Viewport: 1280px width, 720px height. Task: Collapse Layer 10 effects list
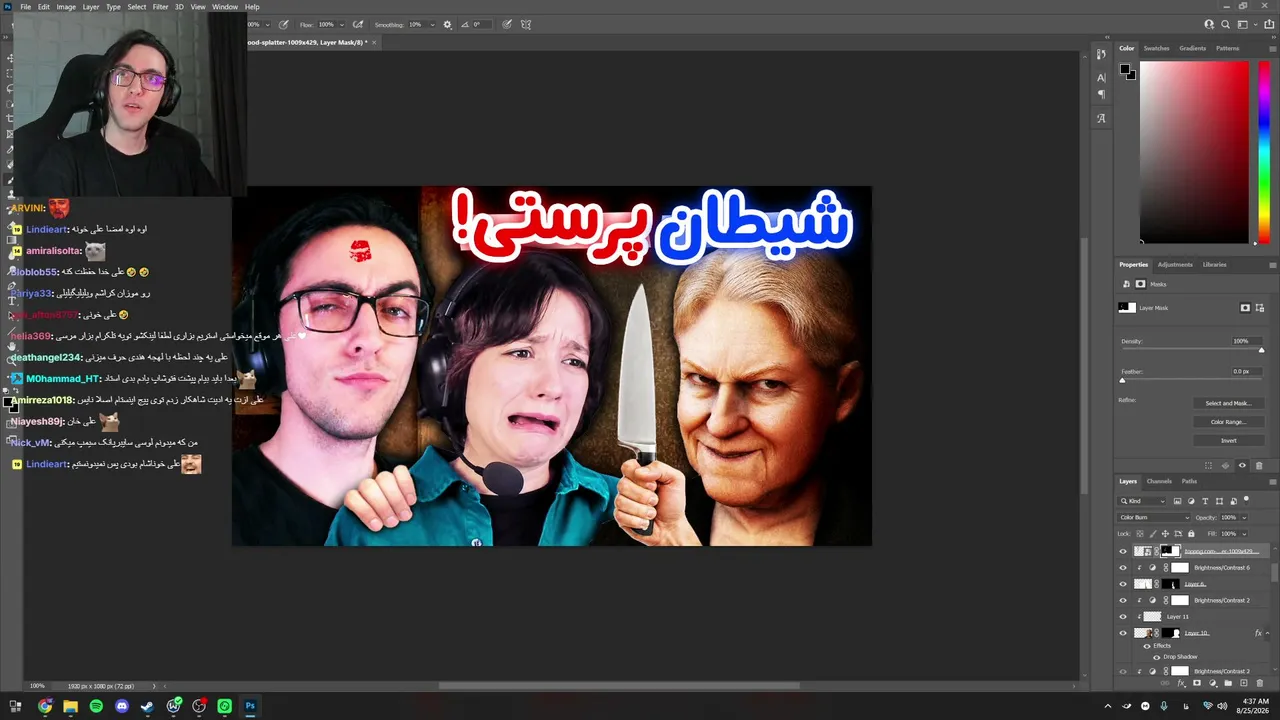[1267, 633]
